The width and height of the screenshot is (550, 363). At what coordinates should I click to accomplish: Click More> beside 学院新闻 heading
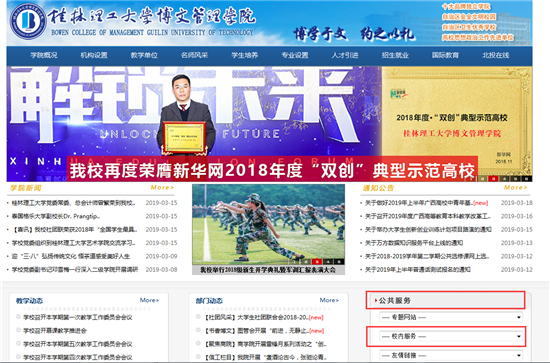pyautogui.click(x=162, y=188)
